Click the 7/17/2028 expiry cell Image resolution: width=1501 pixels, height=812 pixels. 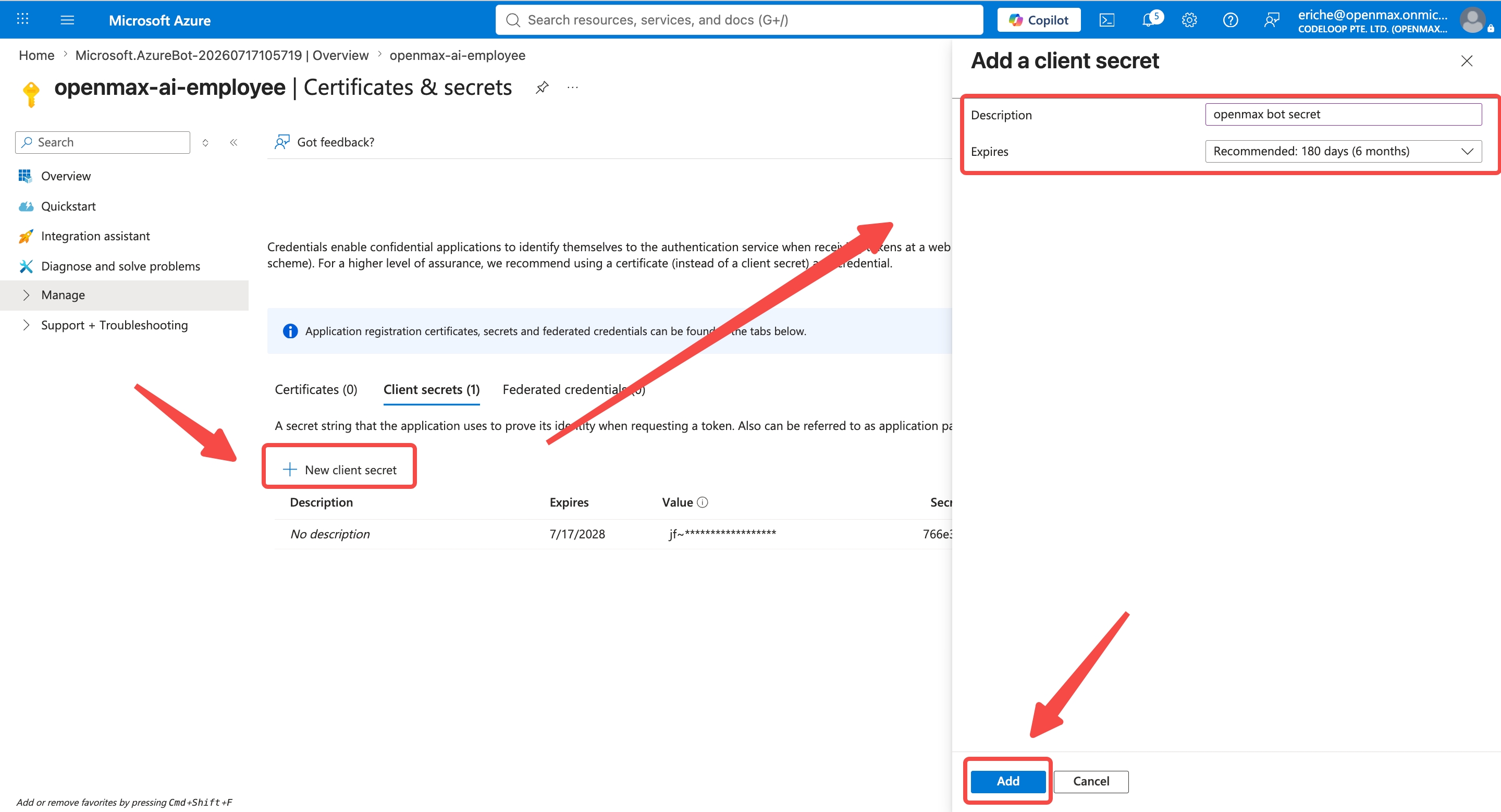click(x=577, y=534)
